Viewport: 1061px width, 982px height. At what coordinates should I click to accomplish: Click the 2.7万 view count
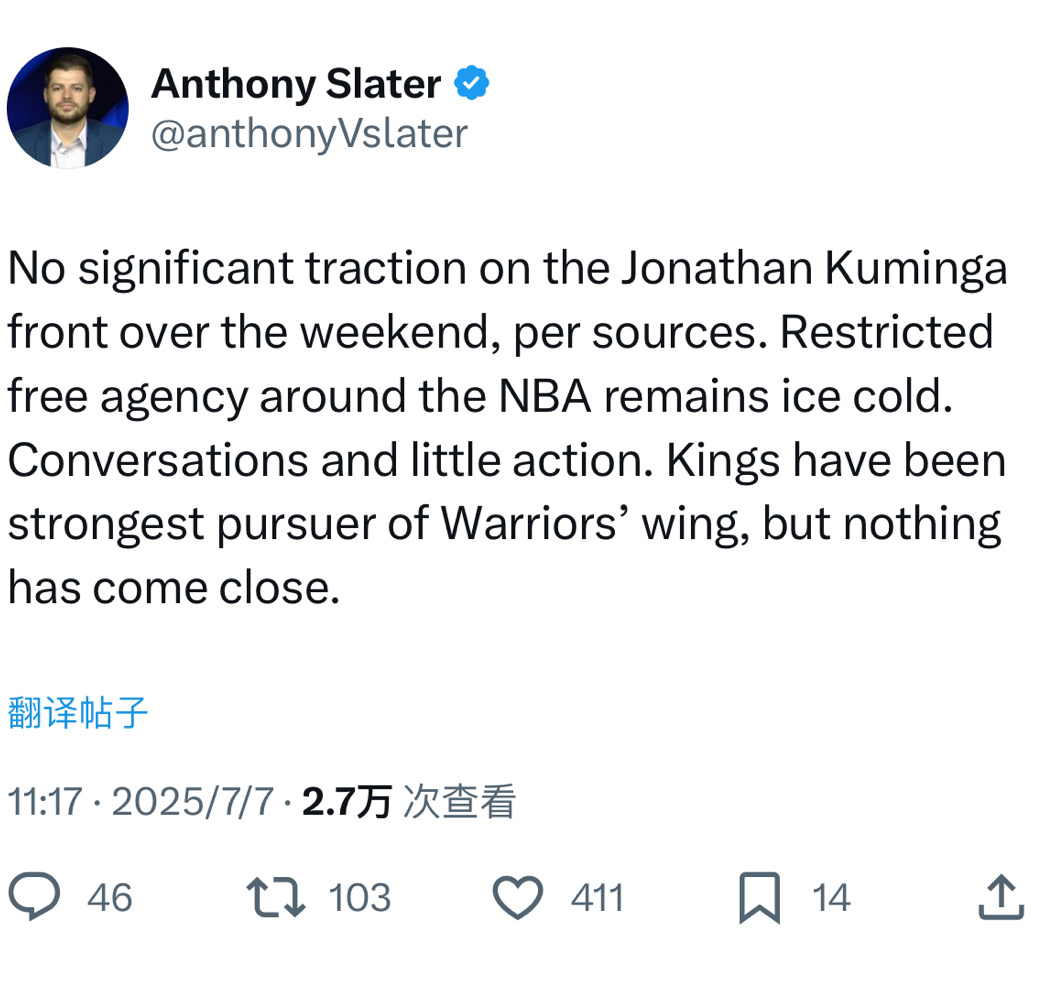[346, 802]
